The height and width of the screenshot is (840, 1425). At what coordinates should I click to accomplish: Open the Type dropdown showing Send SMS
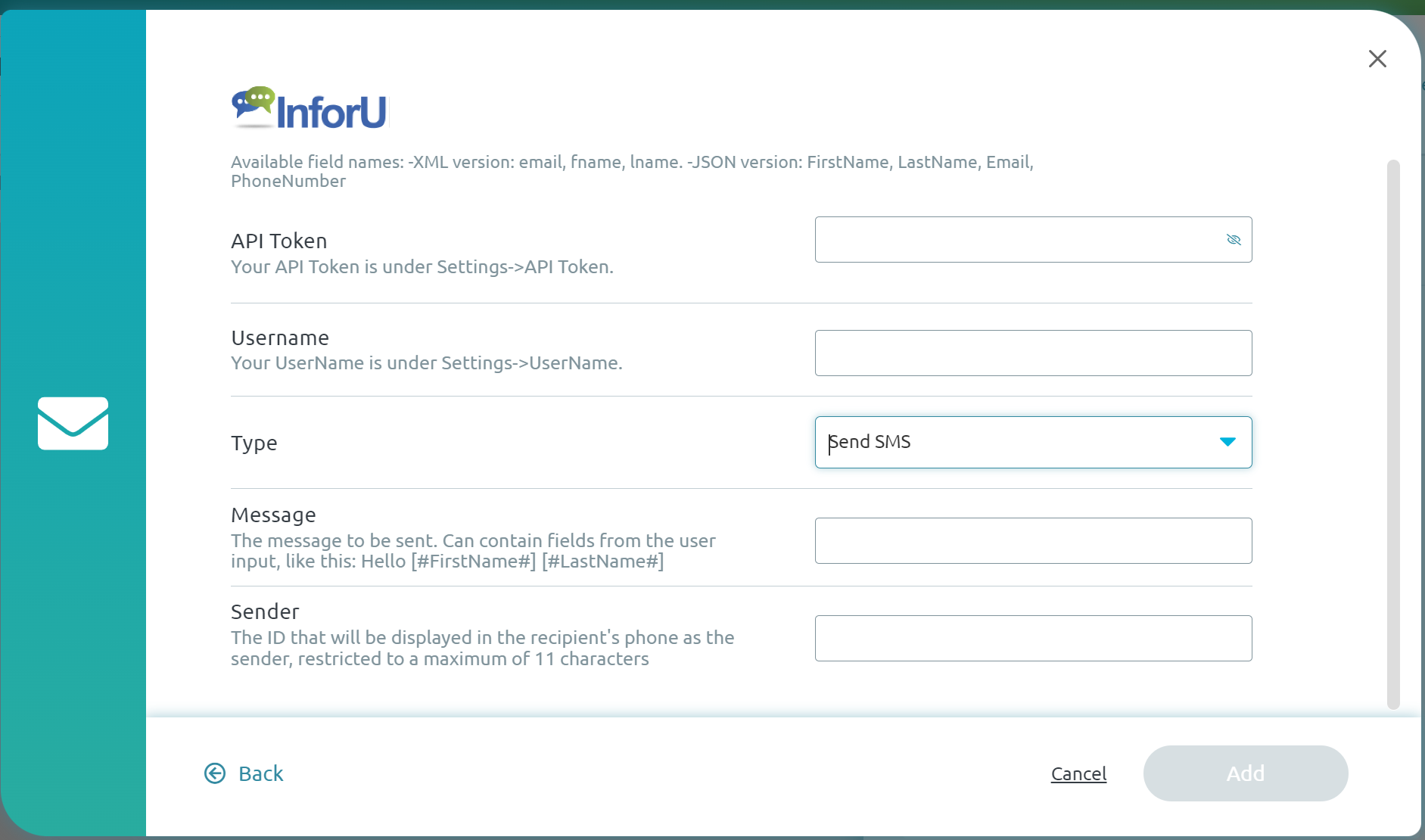pyautogui.click(x=1033, y=442)
